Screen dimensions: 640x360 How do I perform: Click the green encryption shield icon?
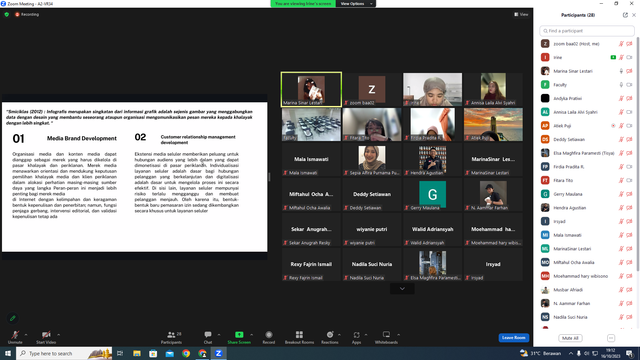coord(7,14)
